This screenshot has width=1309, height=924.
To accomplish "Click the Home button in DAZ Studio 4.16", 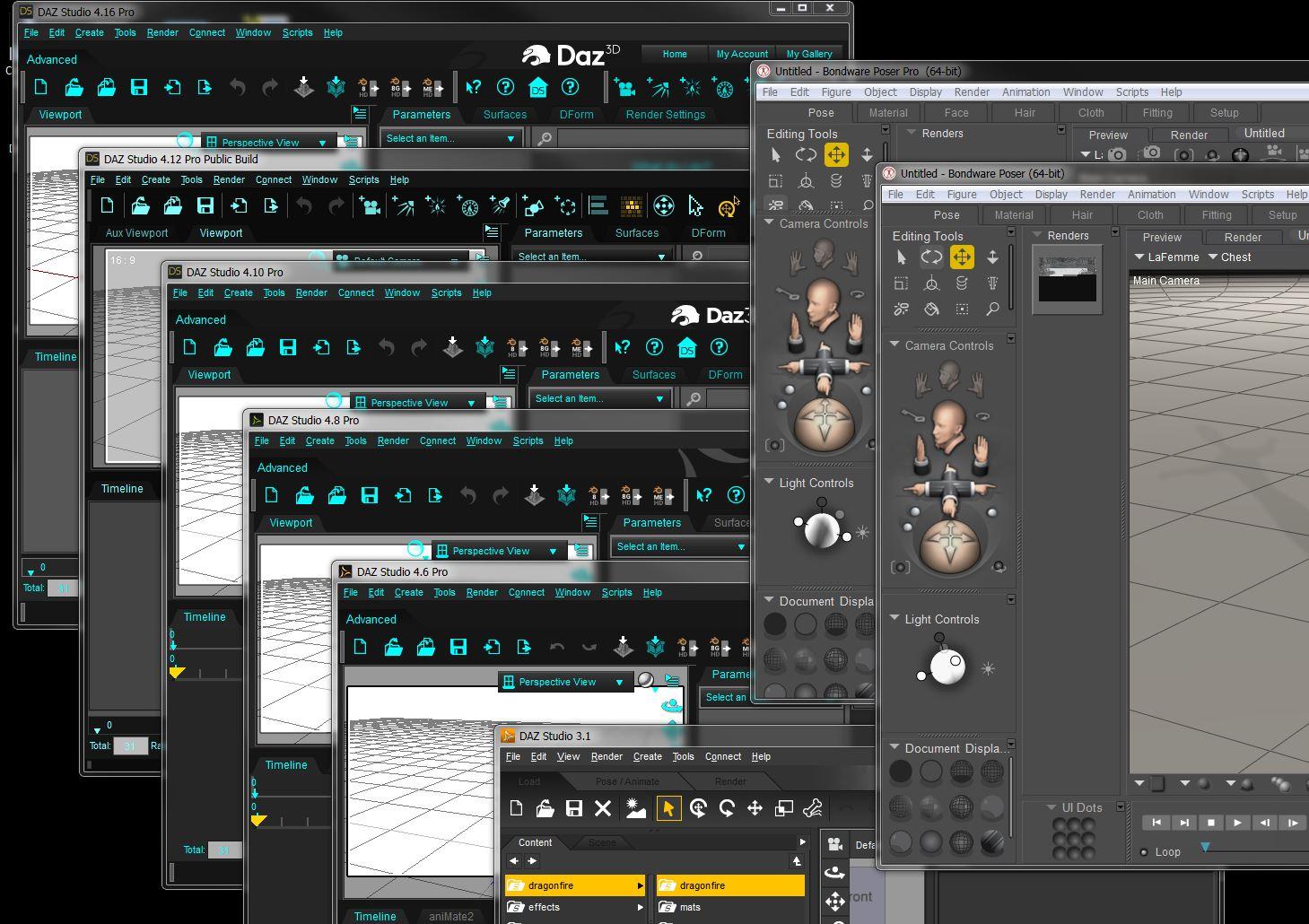I will (675, 54).
